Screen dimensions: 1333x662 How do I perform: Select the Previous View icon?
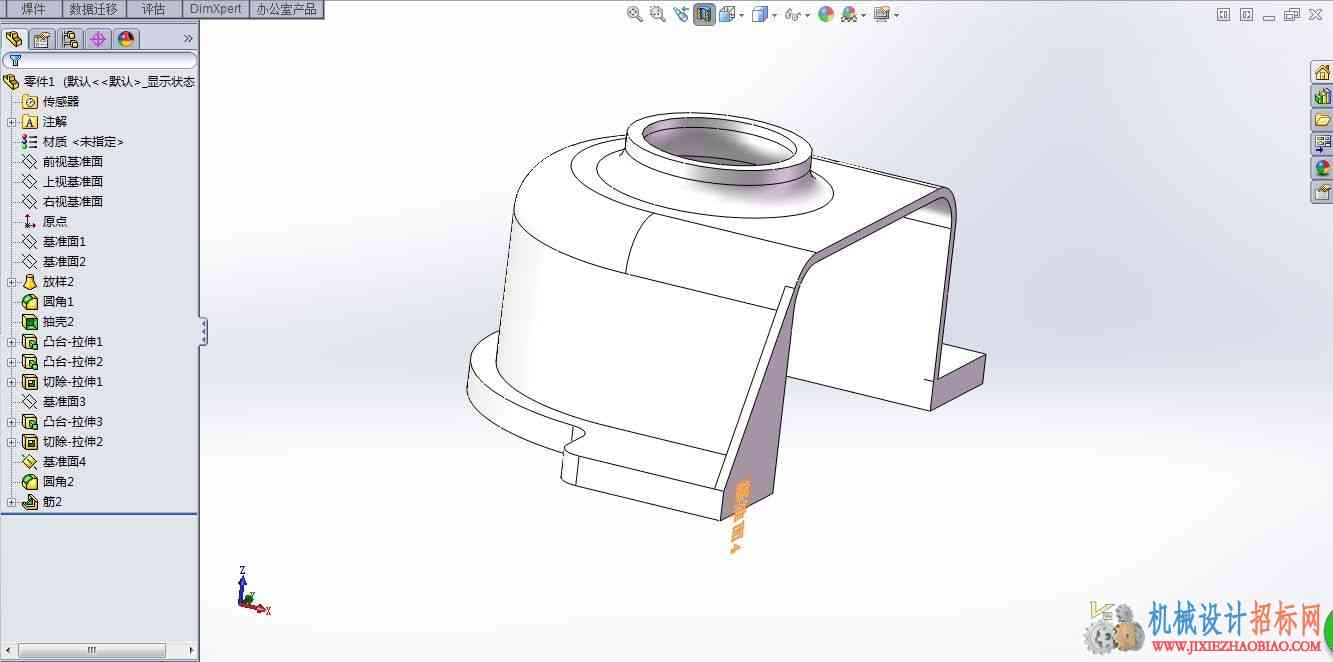681,14
